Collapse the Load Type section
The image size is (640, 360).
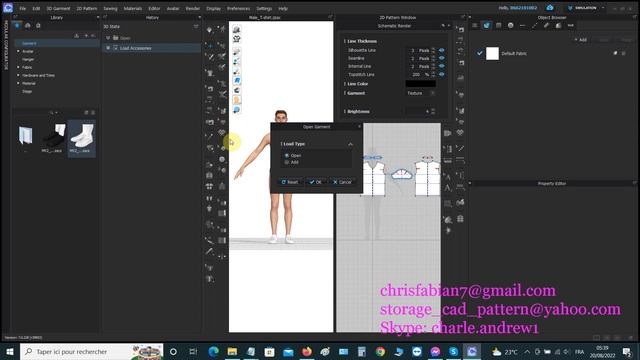[350, 144]
